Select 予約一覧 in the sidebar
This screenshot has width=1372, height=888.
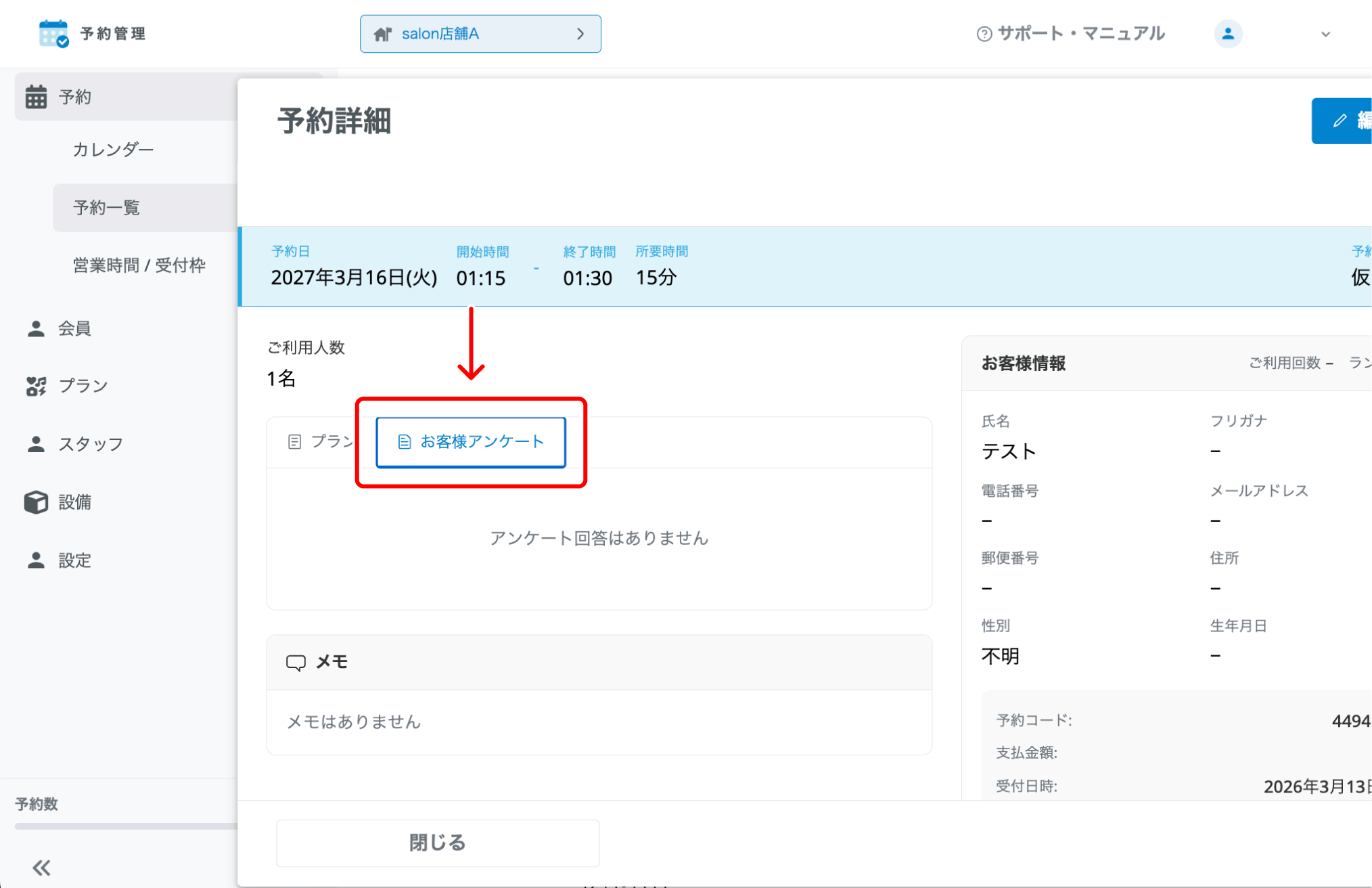(145, 208)
